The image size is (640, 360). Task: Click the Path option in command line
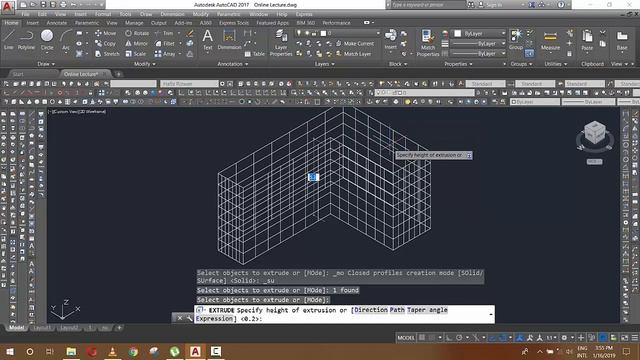397,310
